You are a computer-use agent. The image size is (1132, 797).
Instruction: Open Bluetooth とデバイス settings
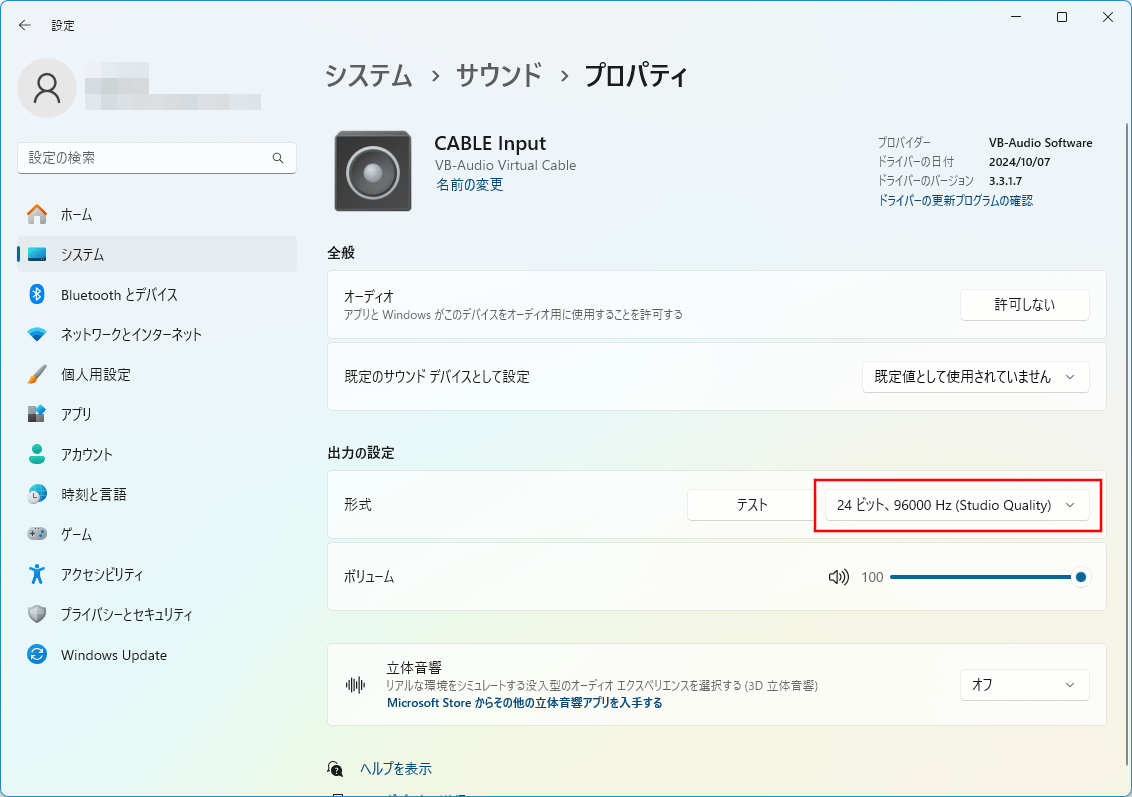157,295
